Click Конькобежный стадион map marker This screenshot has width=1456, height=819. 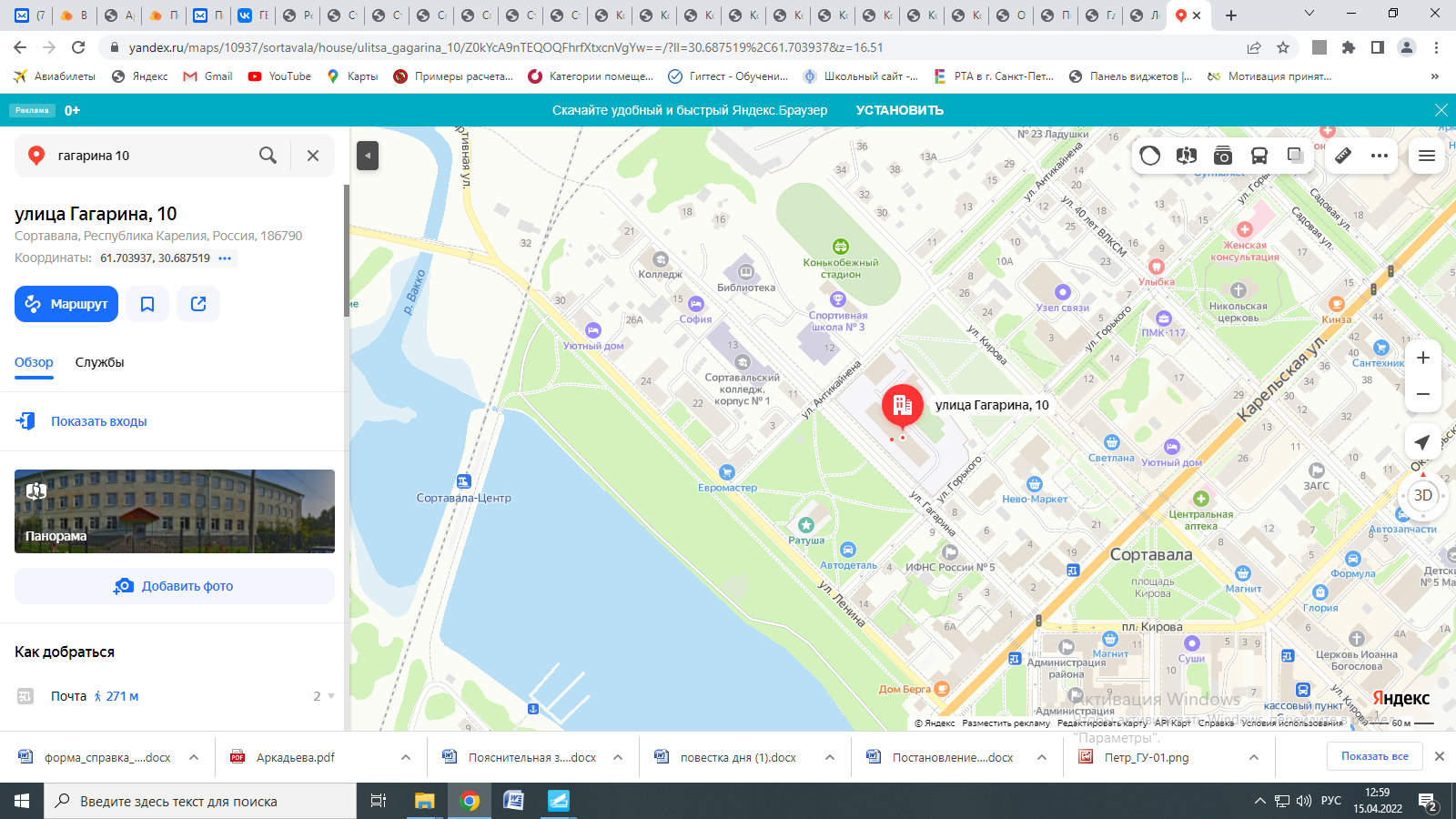pyautogui.click(x=841, y=247)
